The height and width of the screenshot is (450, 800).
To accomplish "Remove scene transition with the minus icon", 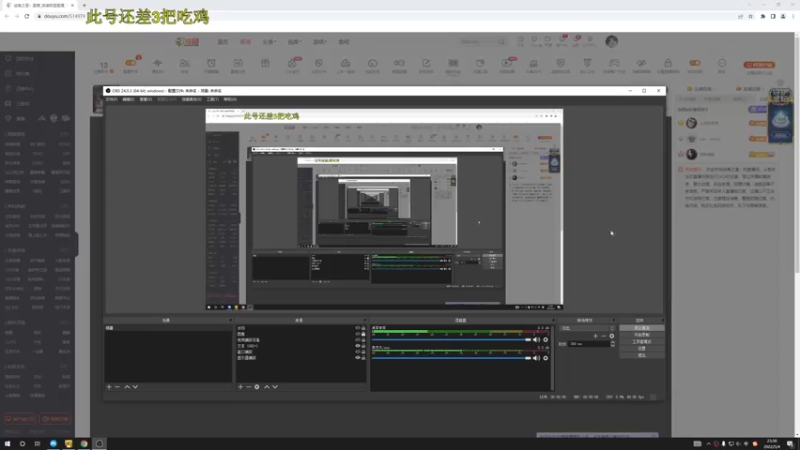I will pos(604,336).
